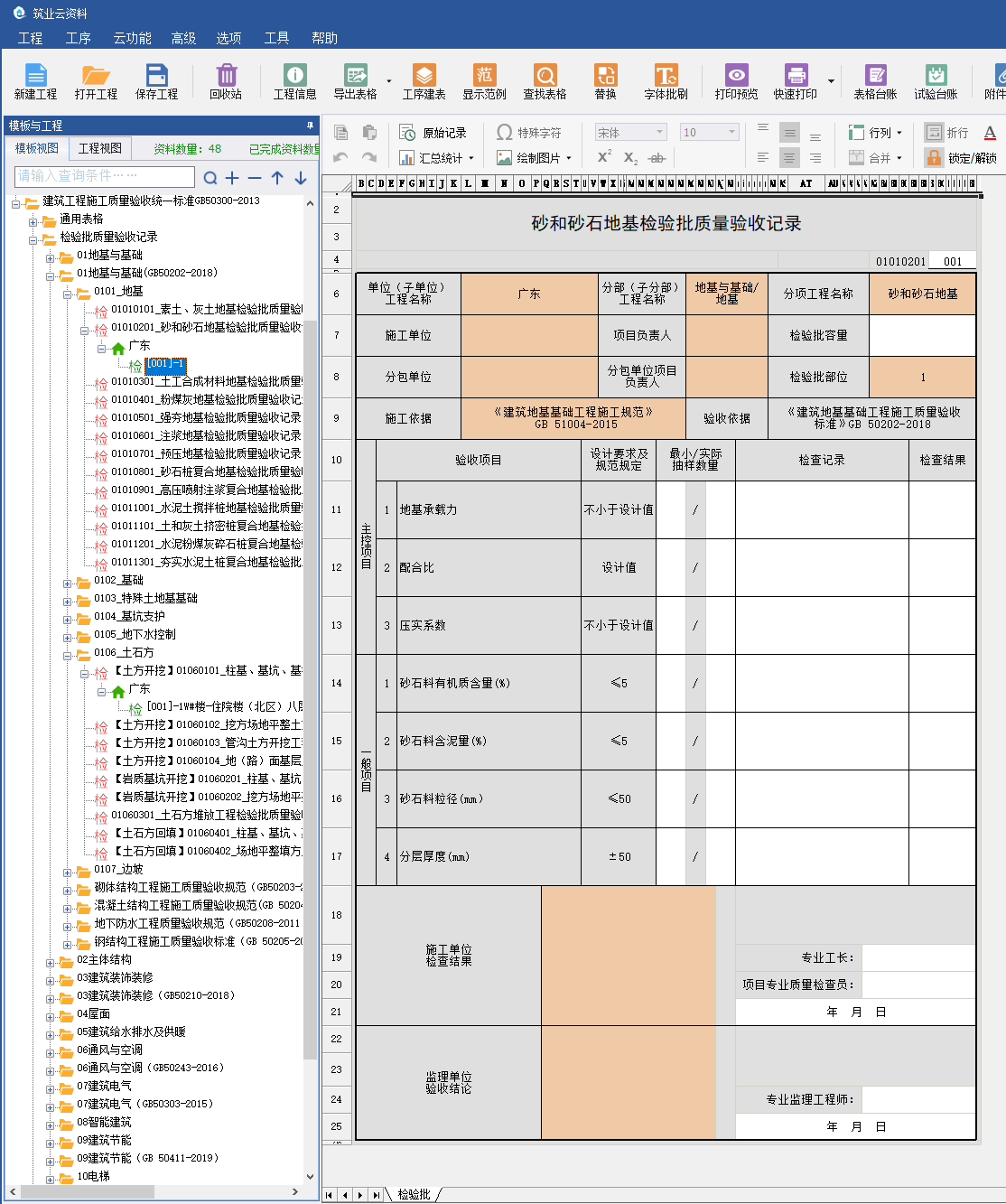This screenshot has width=1006, height=1204.
Task: Click the 导出表格 export table icon
Action: pos(355,81)
